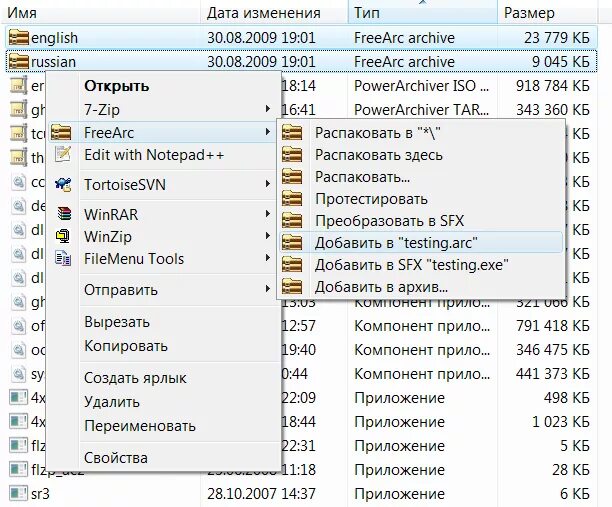Screen dimensions: 612x507
Task: Click the WinZip icon in the context menu
Action: (x=63, y=236)
